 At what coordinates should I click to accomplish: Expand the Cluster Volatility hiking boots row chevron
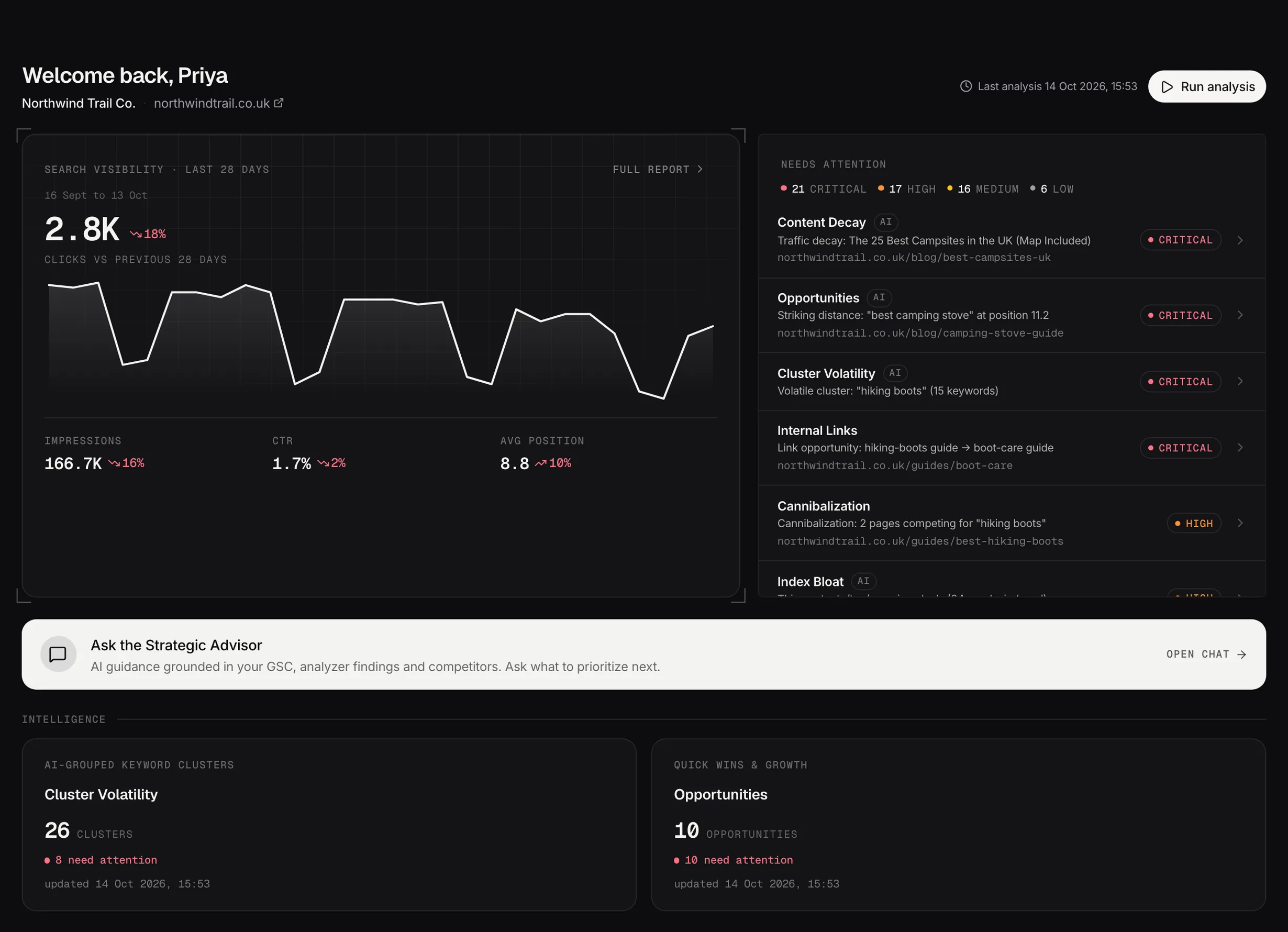click(1240, 382)
